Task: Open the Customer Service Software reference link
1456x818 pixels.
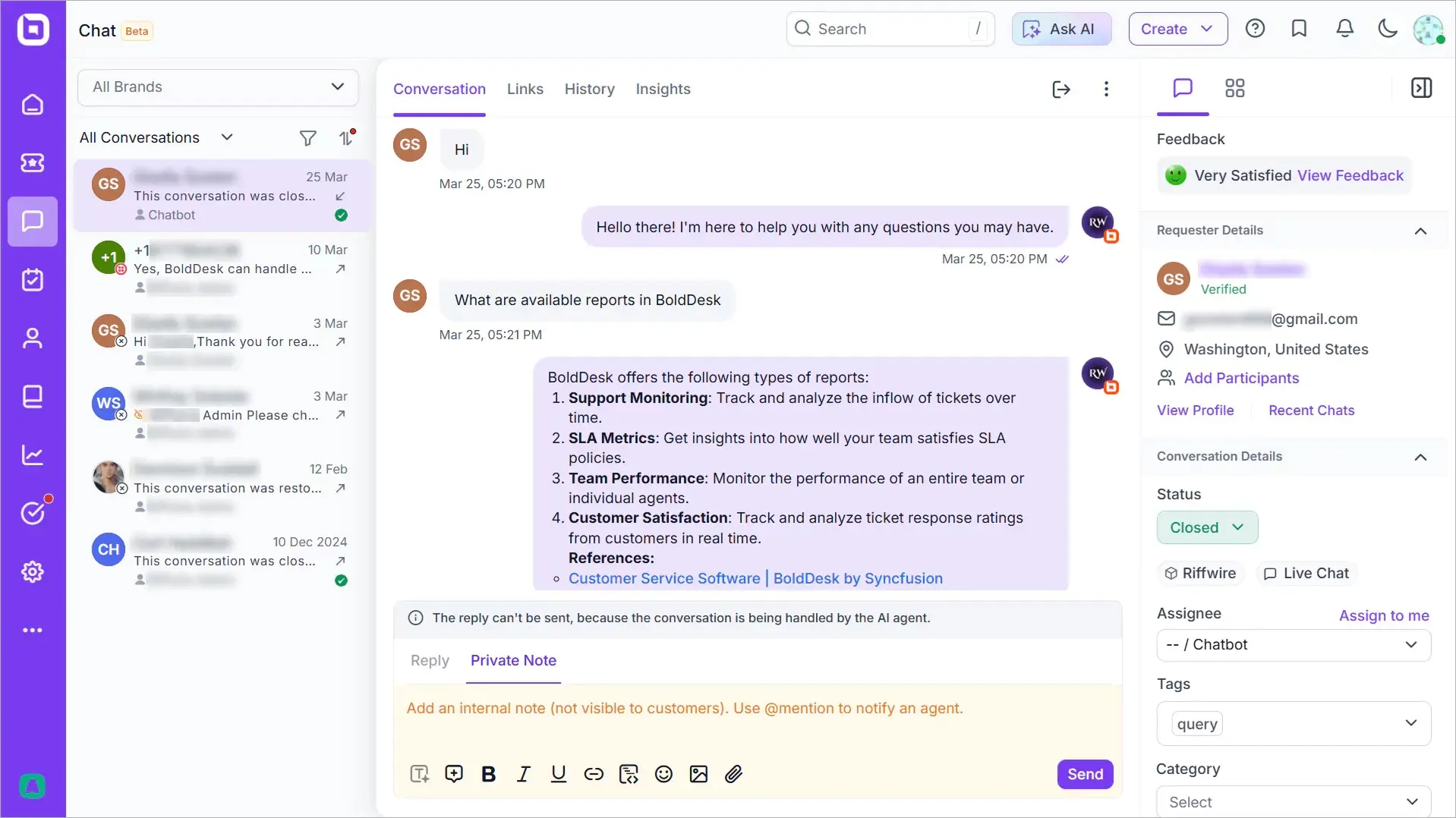Action: coord(755,578)
